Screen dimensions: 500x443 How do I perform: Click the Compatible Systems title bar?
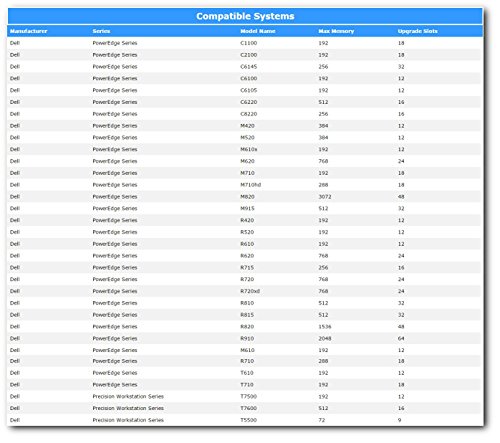click(245, 16)
